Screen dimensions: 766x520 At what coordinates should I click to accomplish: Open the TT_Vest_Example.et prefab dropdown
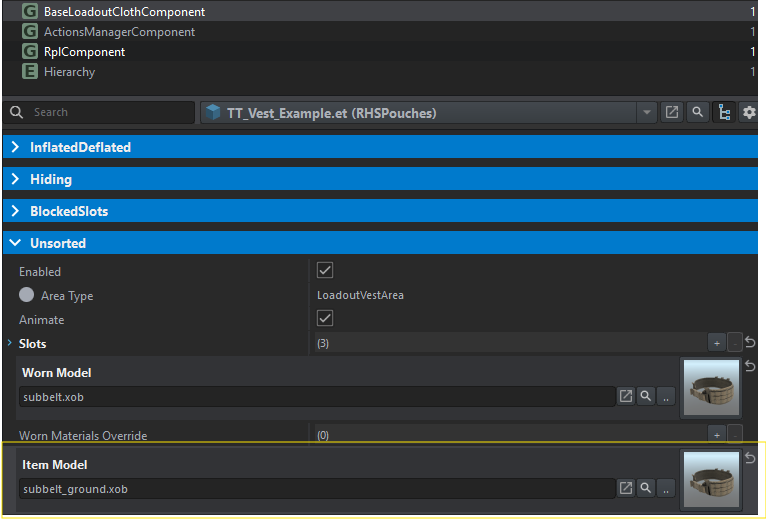(x=647, y=113)
